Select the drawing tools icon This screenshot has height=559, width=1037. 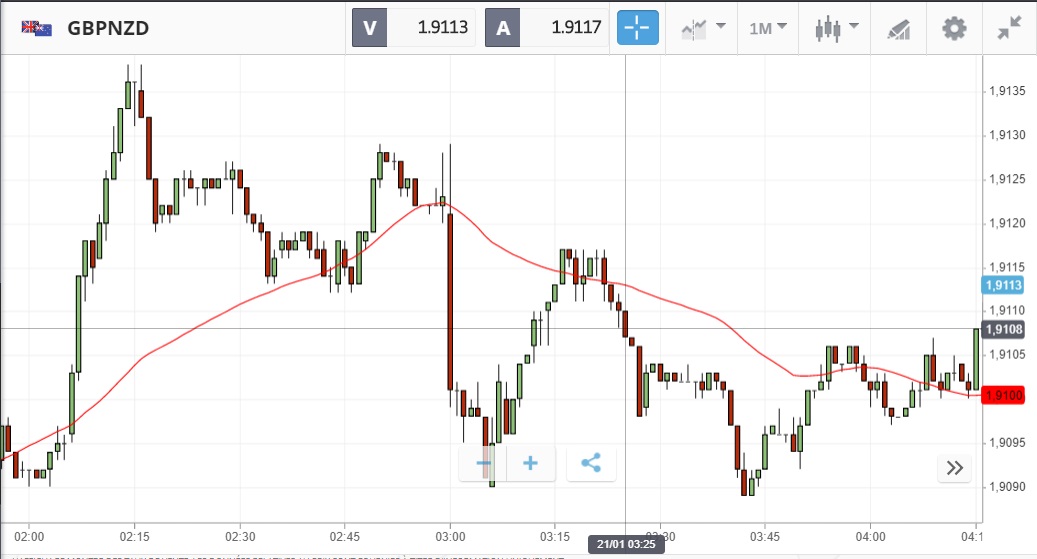(897, 28)
